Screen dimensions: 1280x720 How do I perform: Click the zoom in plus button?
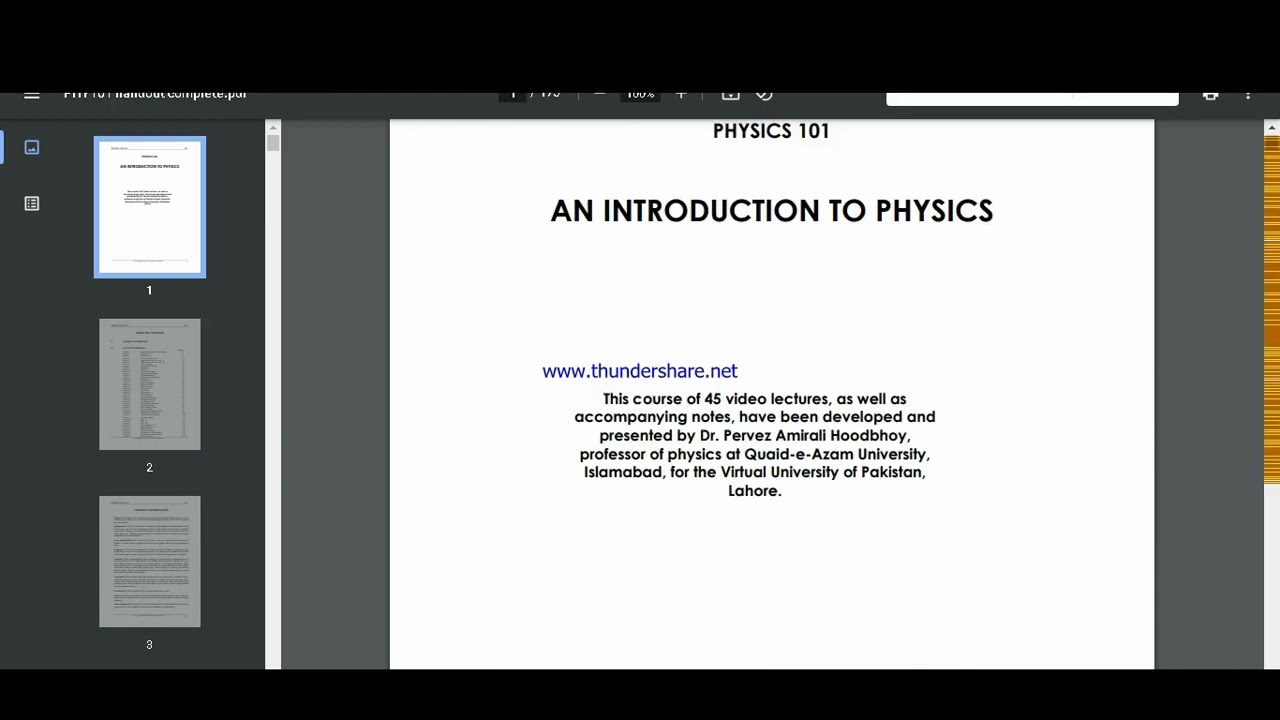[681, 96]
